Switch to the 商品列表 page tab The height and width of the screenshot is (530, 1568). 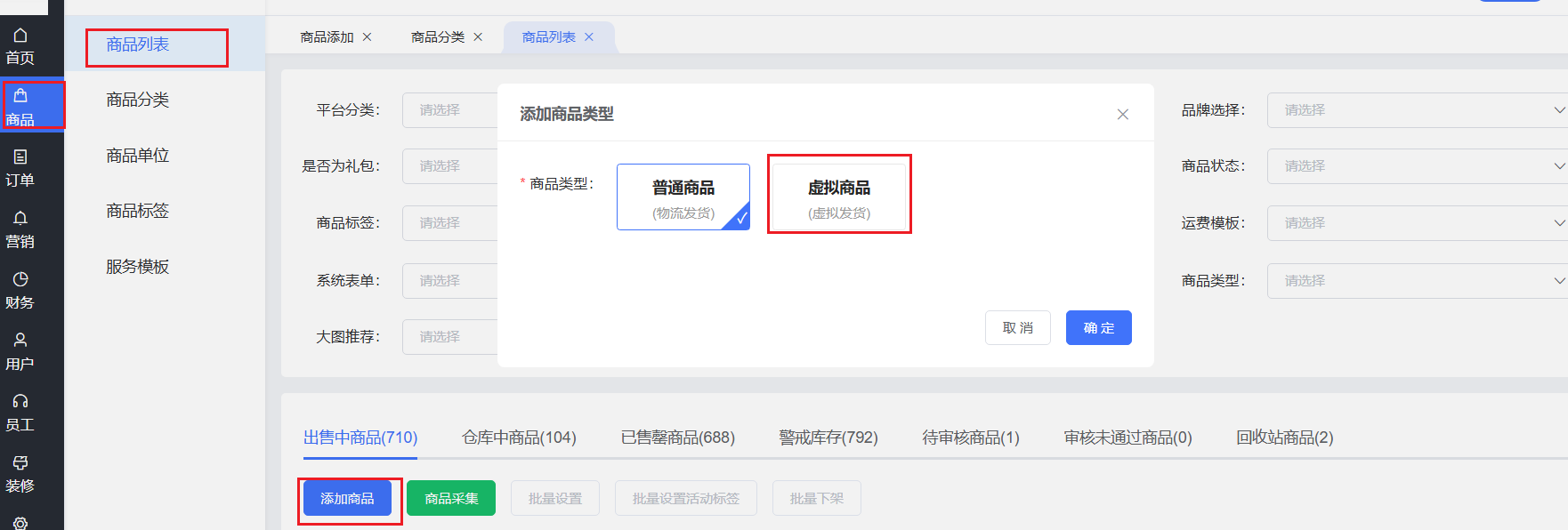[x=548, y=37]
